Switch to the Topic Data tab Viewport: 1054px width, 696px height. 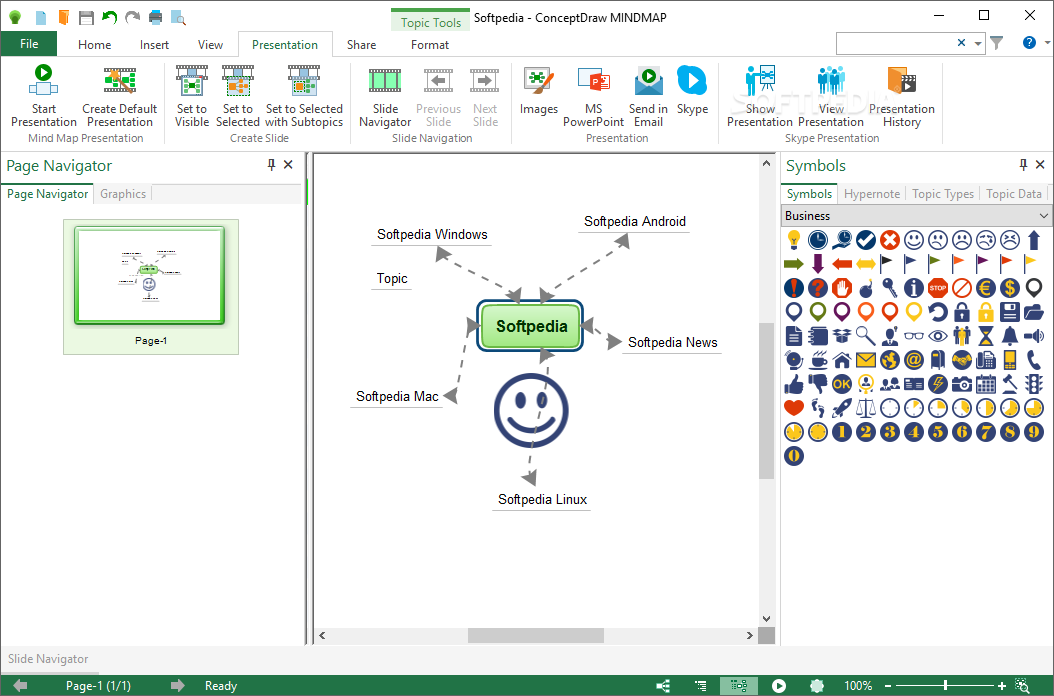coord(1014,194)
